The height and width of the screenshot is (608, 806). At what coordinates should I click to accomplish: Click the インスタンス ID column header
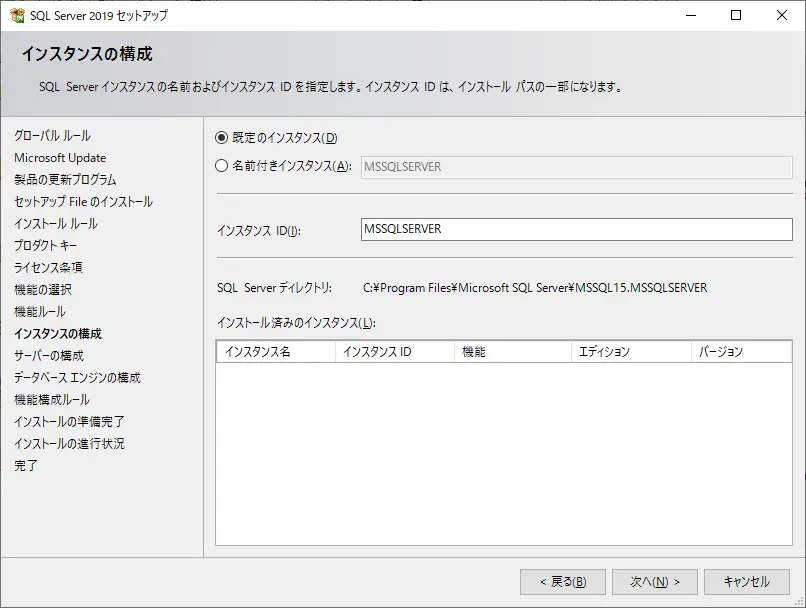pyautogui.click(x=395, y=352)
